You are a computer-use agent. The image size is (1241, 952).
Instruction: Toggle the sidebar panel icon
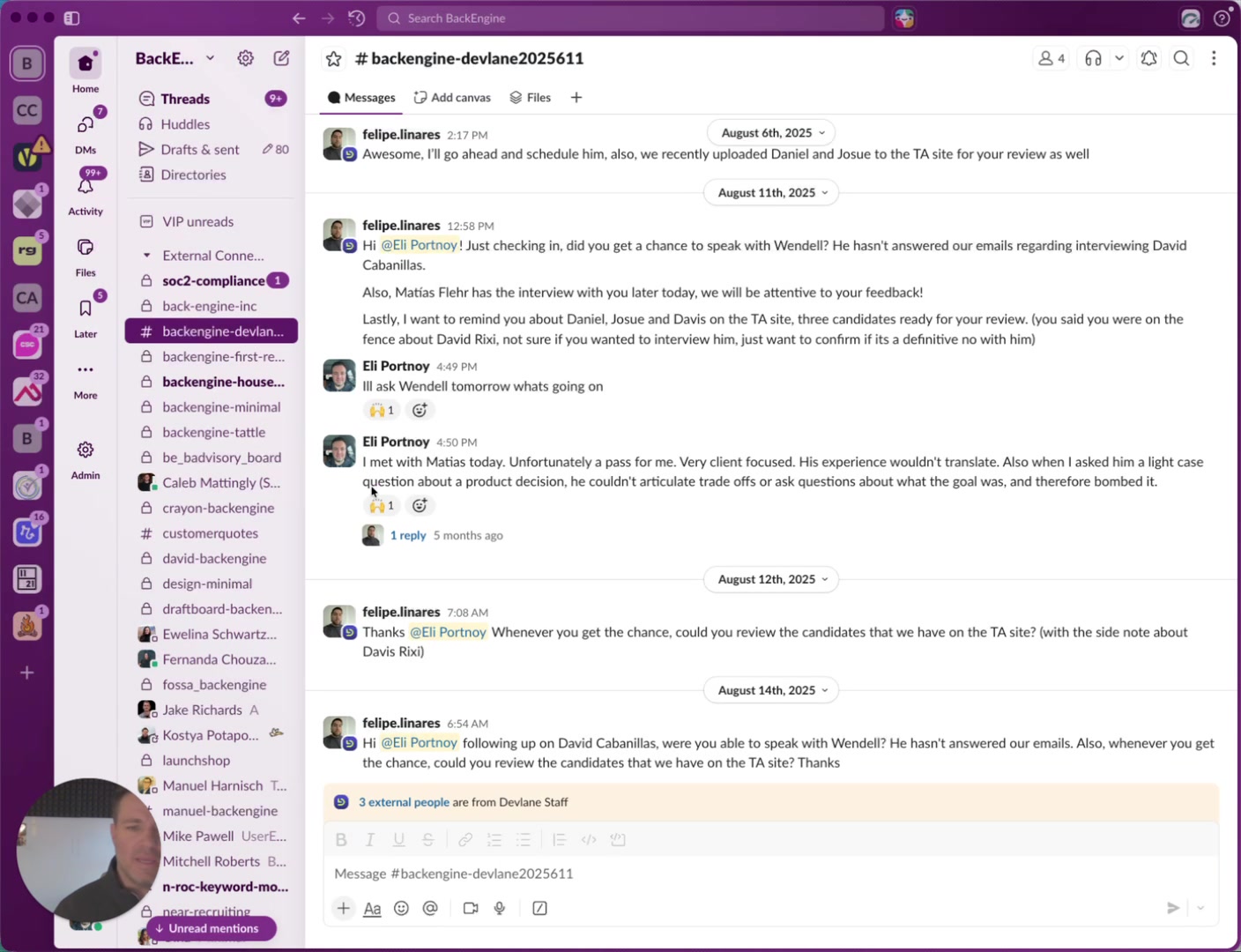coord(72,18)
